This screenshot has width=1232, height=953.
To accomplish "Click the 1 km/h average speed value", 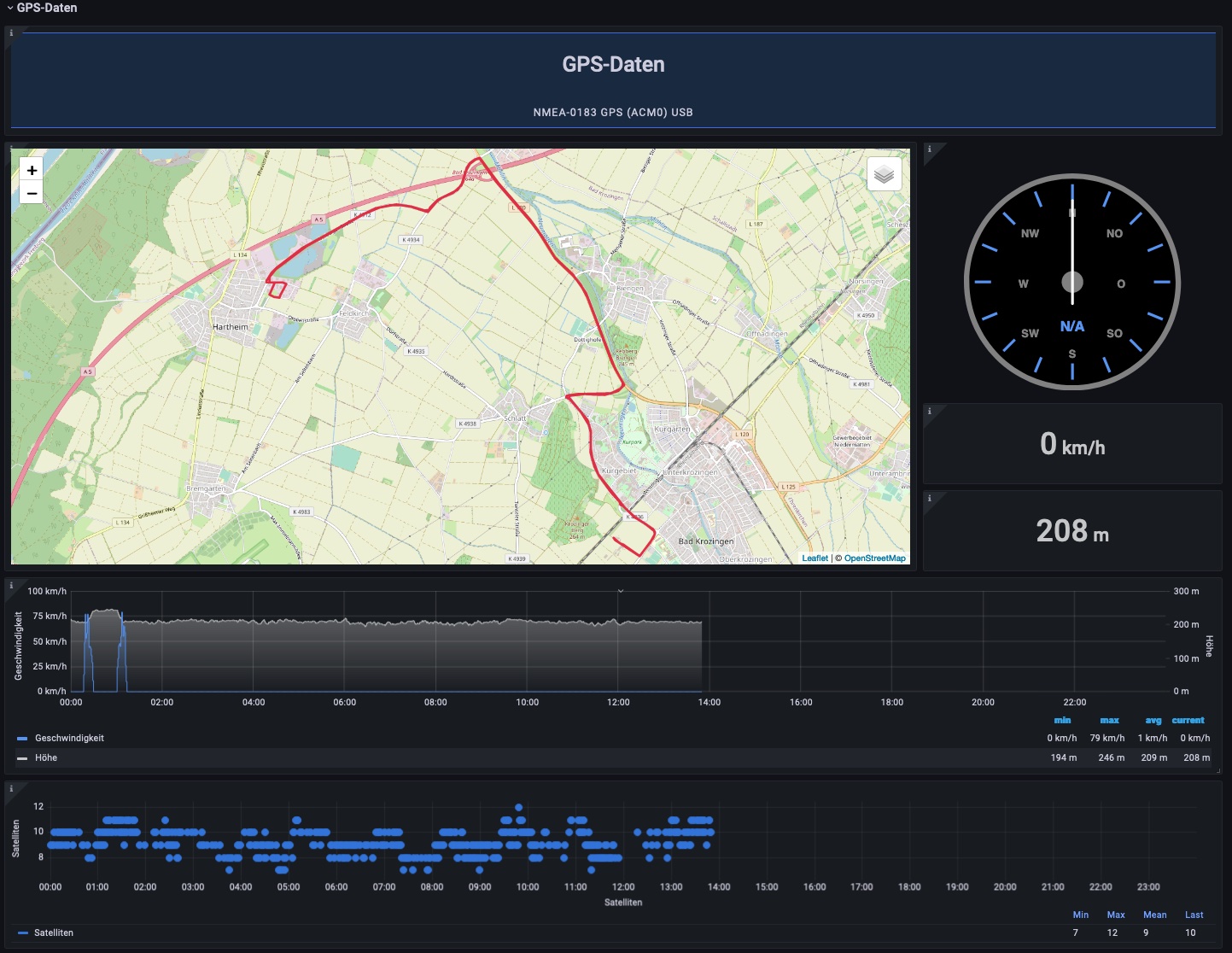I will (1153, 738).
